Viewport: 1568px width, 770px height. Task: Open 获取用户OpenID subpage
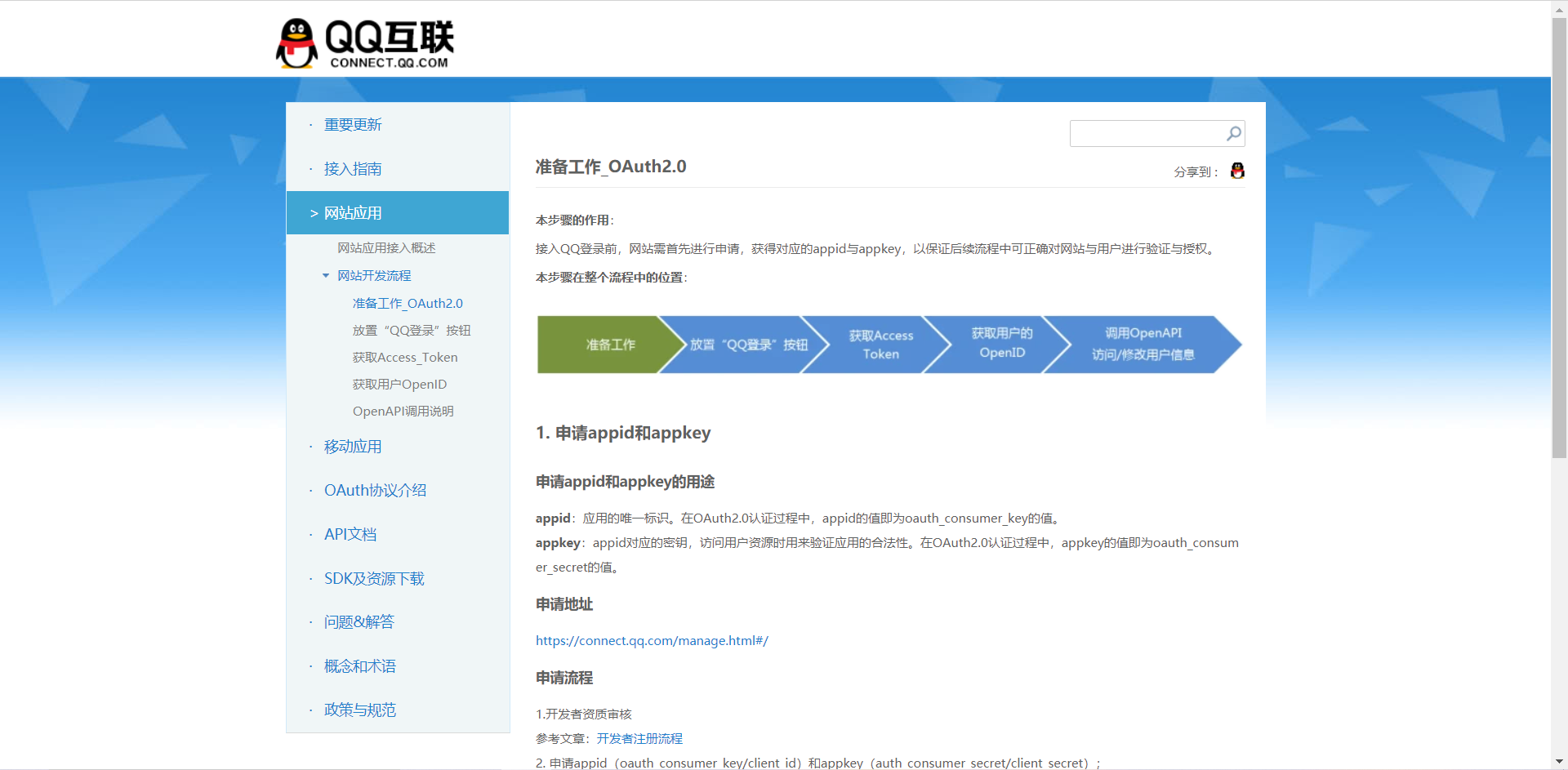coord(399,385)
